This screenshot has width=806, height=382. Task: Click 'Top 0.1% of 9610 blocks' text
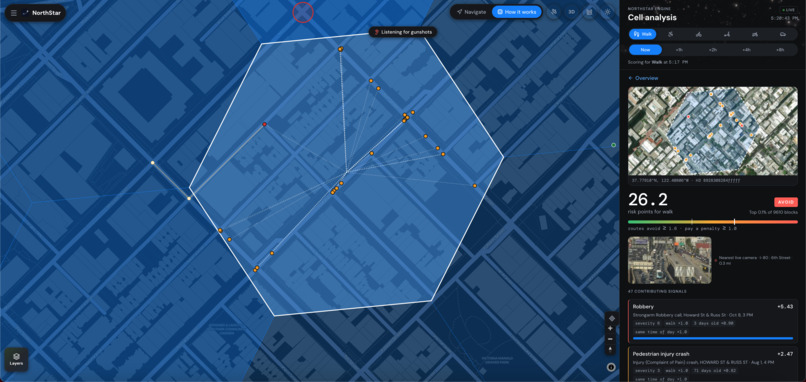point(774,212)
